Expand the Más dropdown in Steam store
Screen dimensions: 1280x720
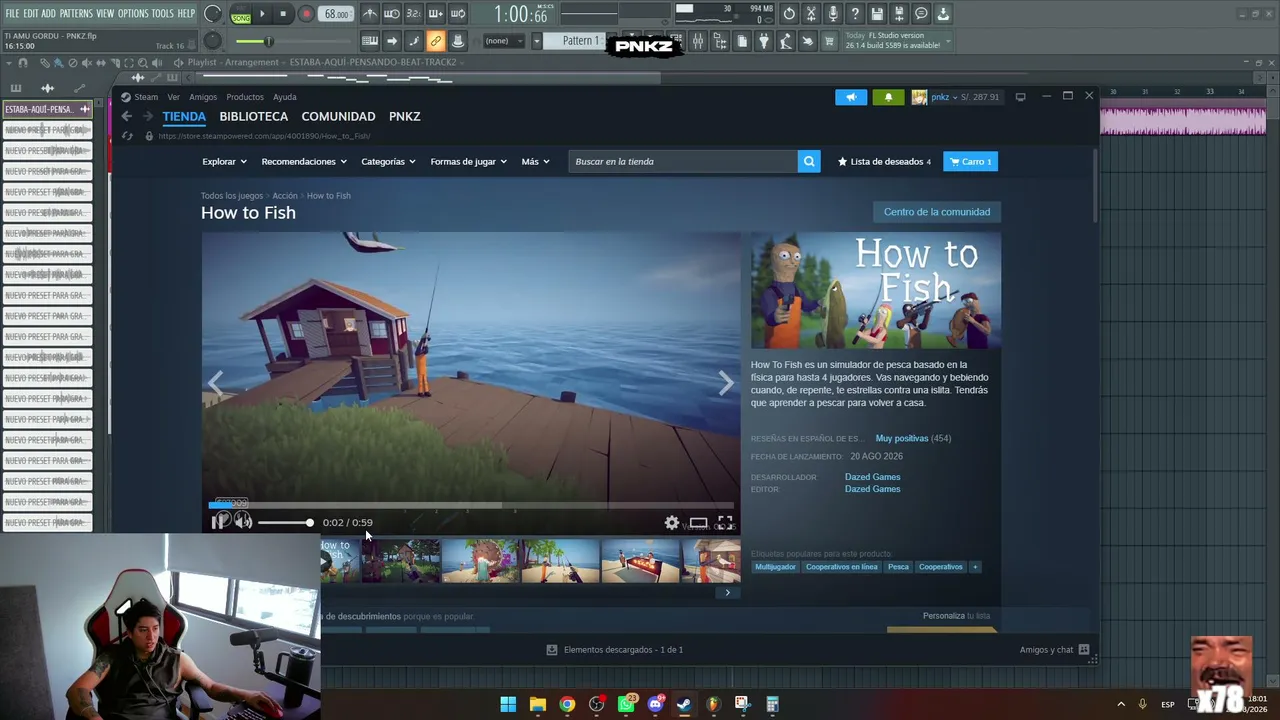tap(535, 162)
